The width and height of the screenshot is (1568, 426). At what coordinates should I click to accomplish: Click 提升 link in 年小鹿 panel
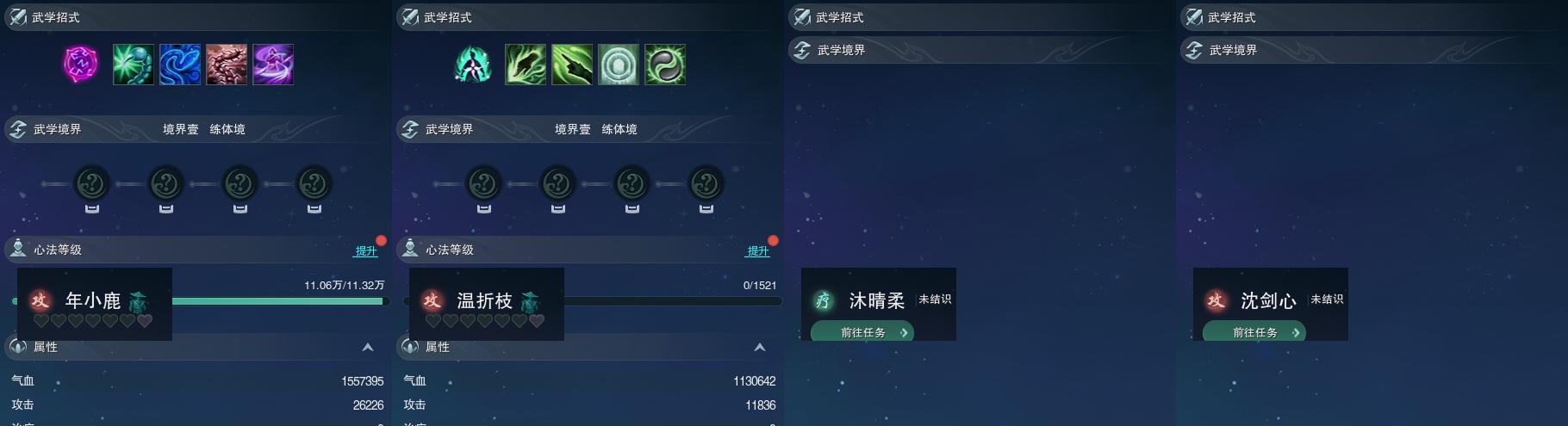(366, 250)
